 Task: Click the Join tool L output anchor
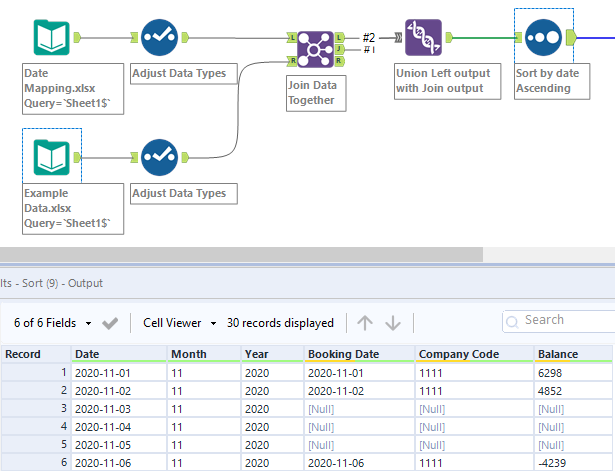click(340, 38)
